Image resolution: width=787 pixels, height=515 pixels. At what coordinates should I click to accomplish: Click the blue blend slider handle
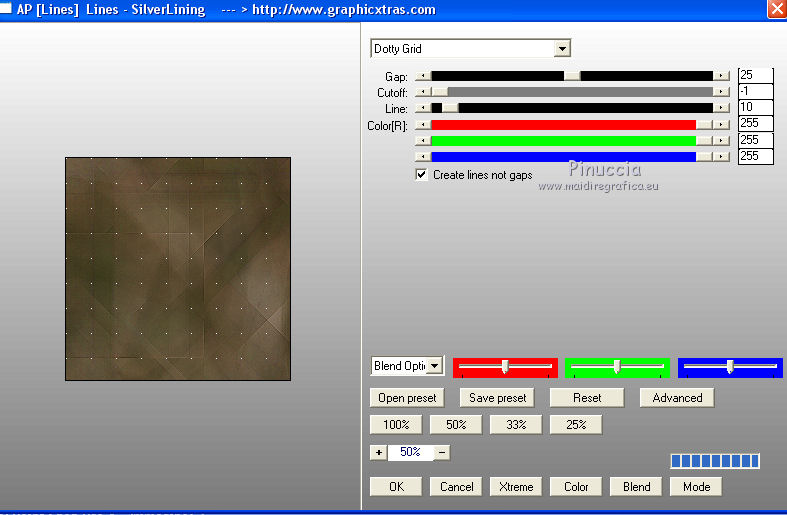(730, 366)
